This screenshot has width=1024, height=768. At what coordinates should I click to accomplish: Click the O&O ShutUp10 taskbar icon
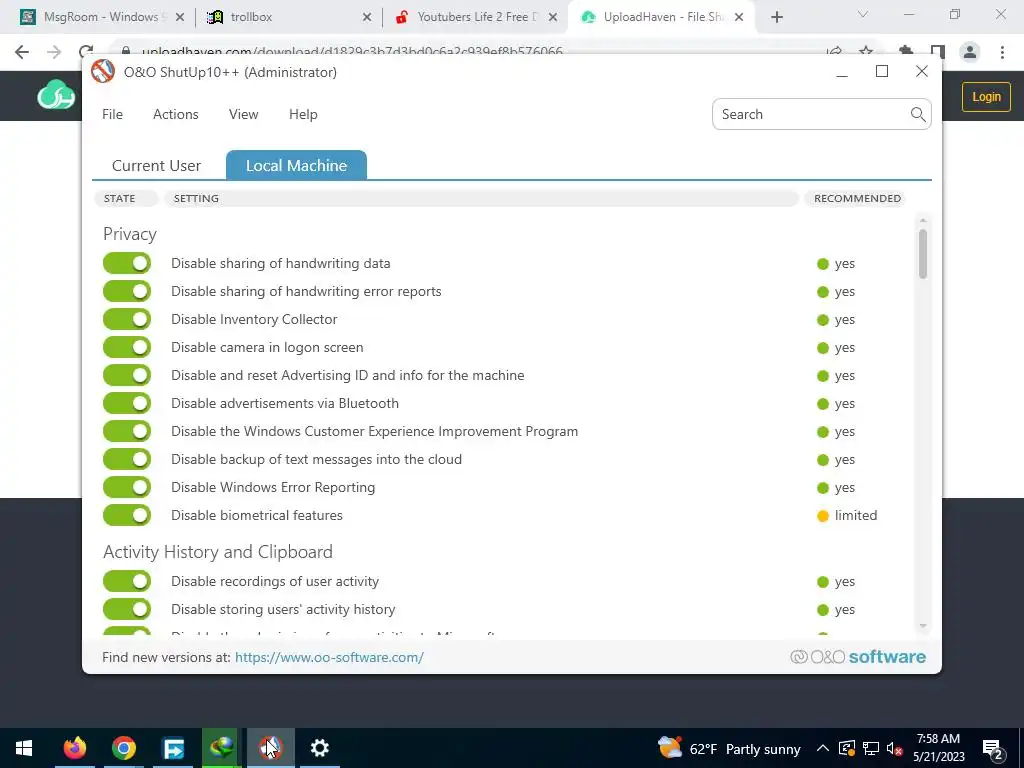[270, 748]
